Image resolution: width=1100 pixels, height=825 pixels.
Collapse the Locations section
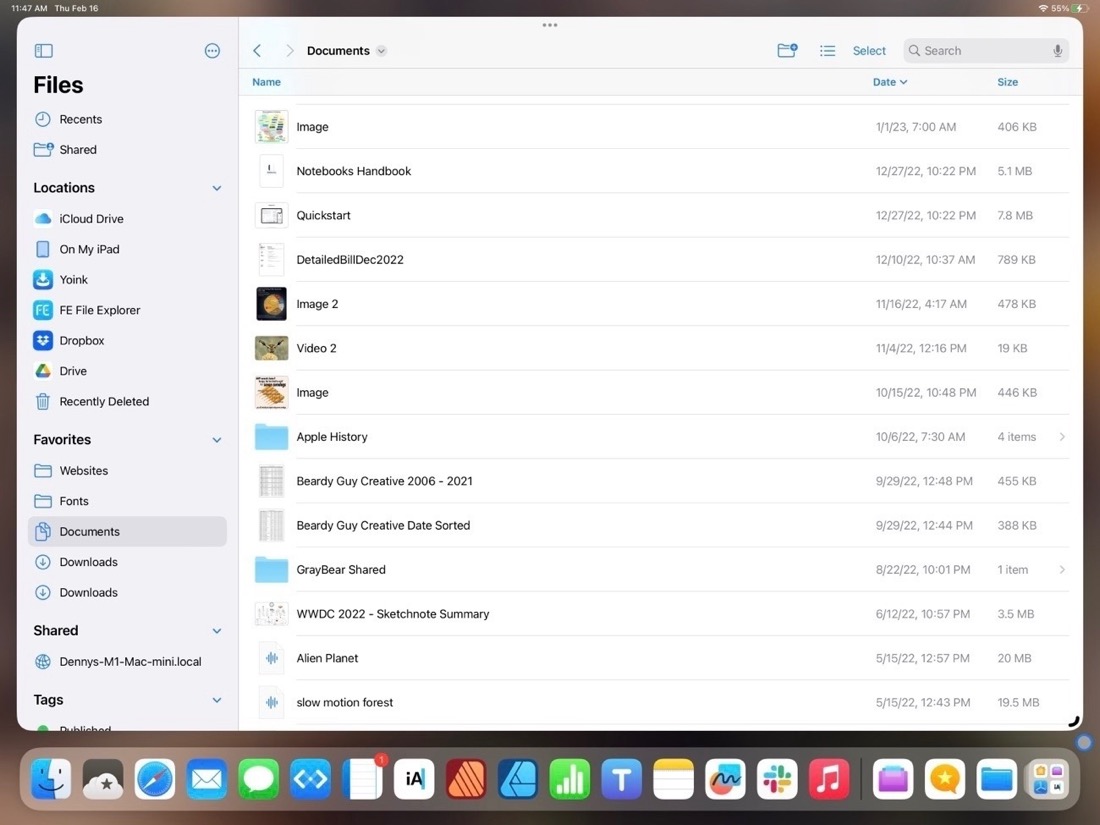tap(216, 187)
